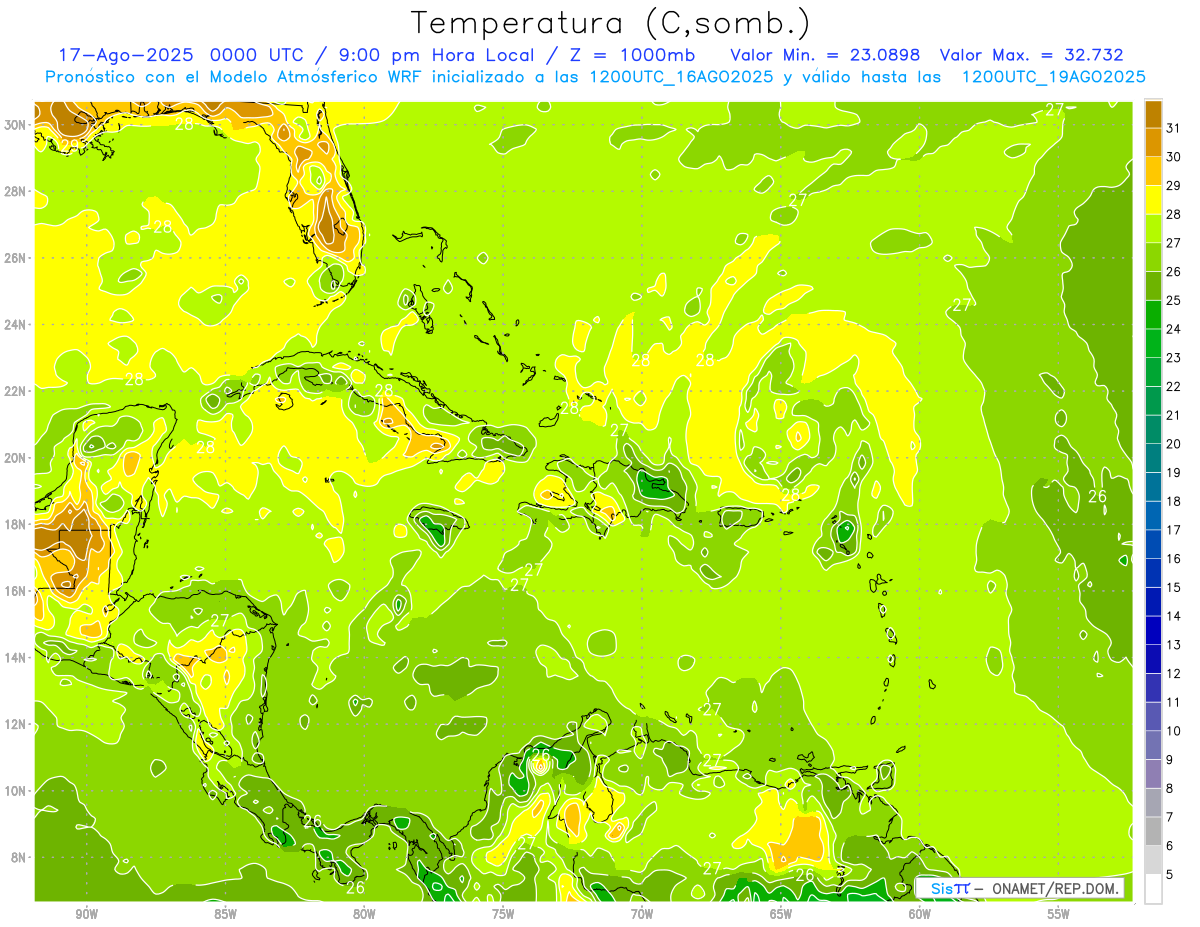Click the 60W longitude axis label
This screenshot has width=1200, height=927.
tap(920, 915)
